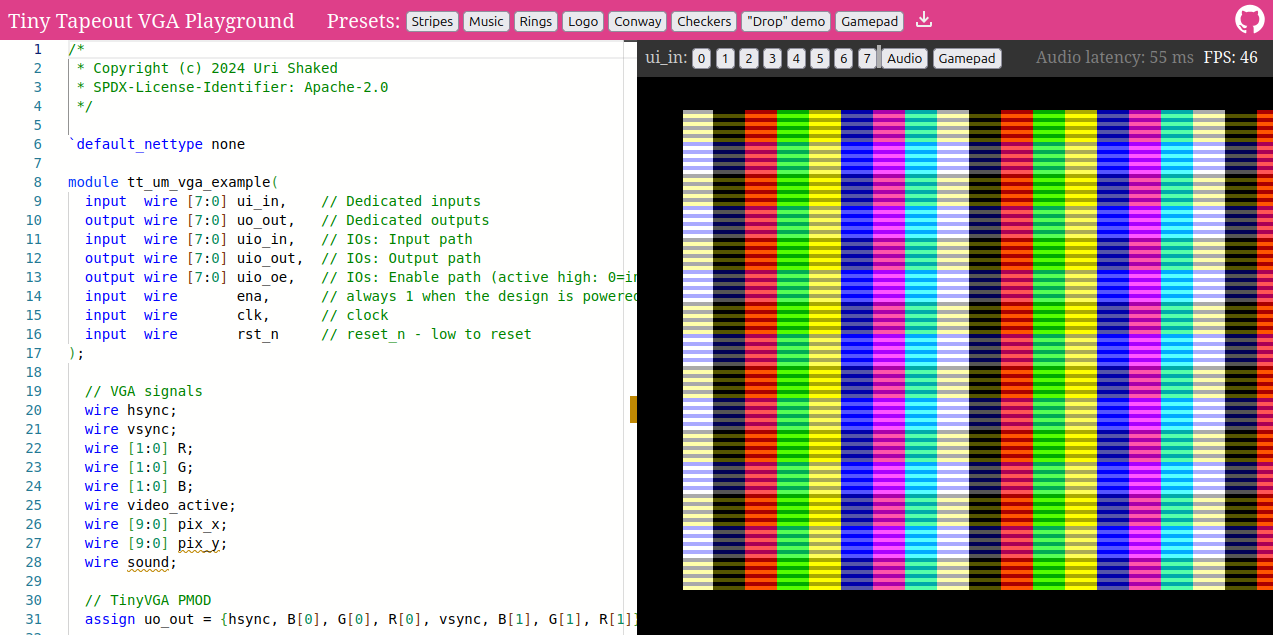
Task: Load the Stripes preset
Action: (x=432, y=22)
